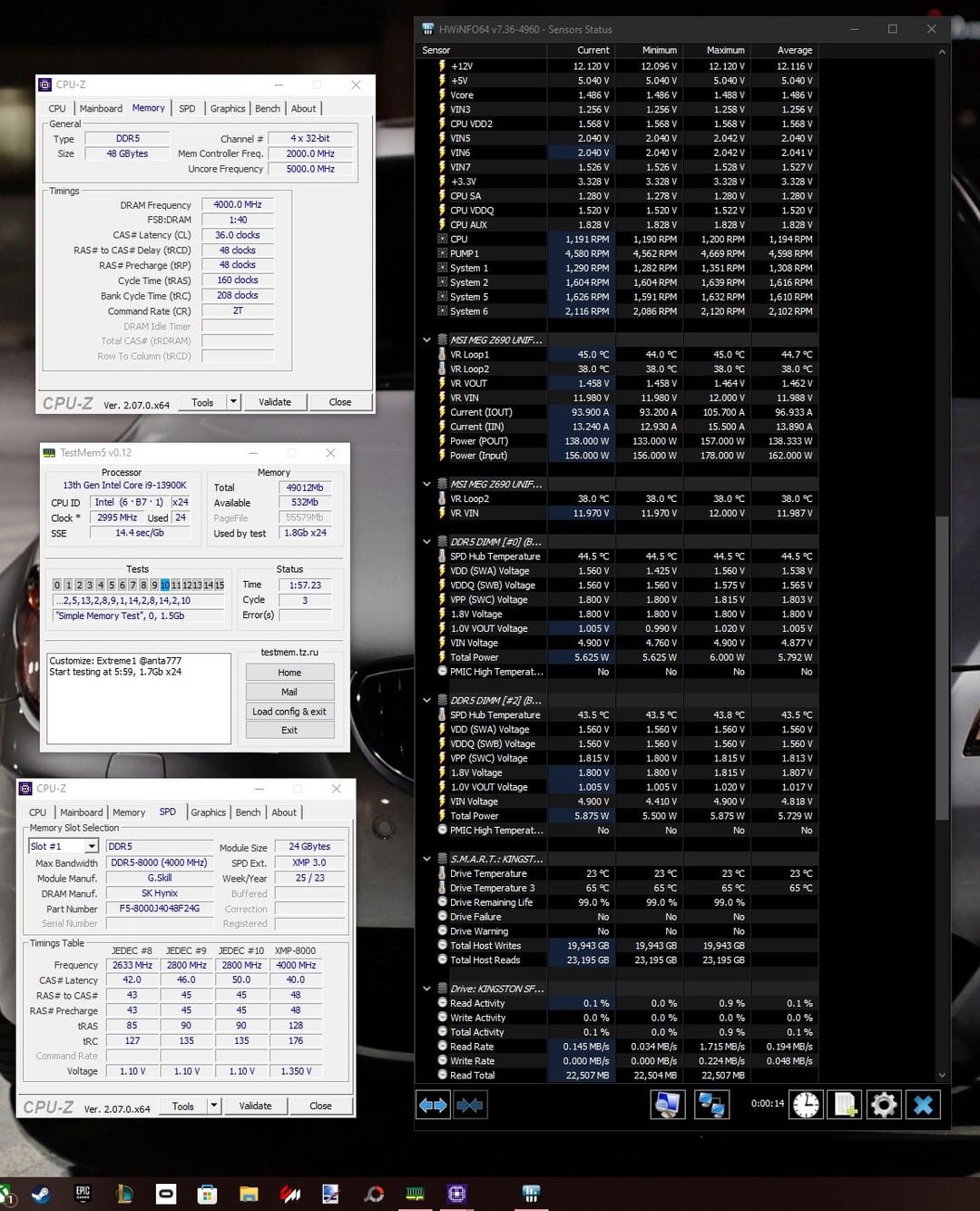Collapse the second MSI MEG Z690 UNIFY sensor group above VR Loop2 38.0 °C
Image resolution: width=980 pixels, height=1211 pixels.
click(x=426, y=484)
